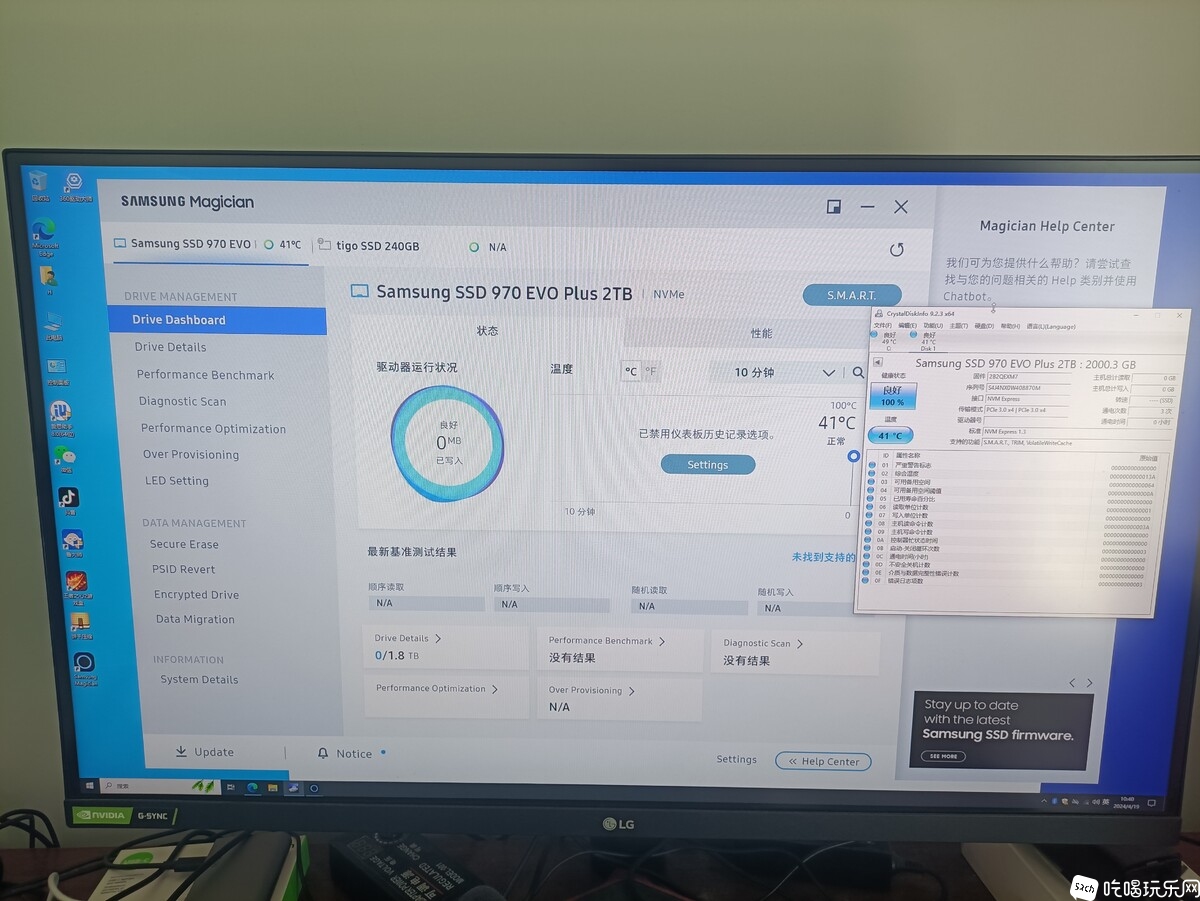
Task: Open the Samsung Magician desktop shortcut
Action: coord(84,669)
